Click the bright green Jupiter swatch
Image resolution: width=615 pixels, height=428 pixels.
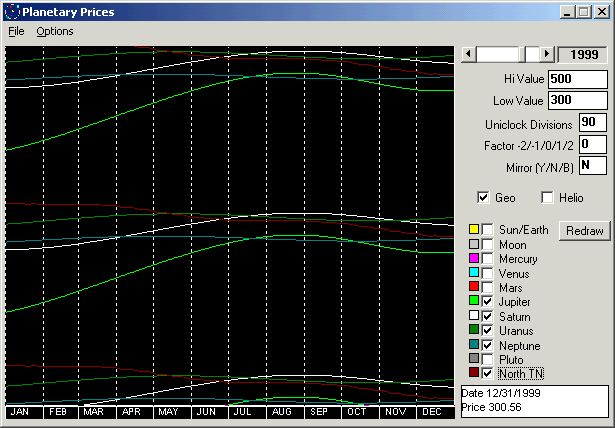[x=474, y=301]
